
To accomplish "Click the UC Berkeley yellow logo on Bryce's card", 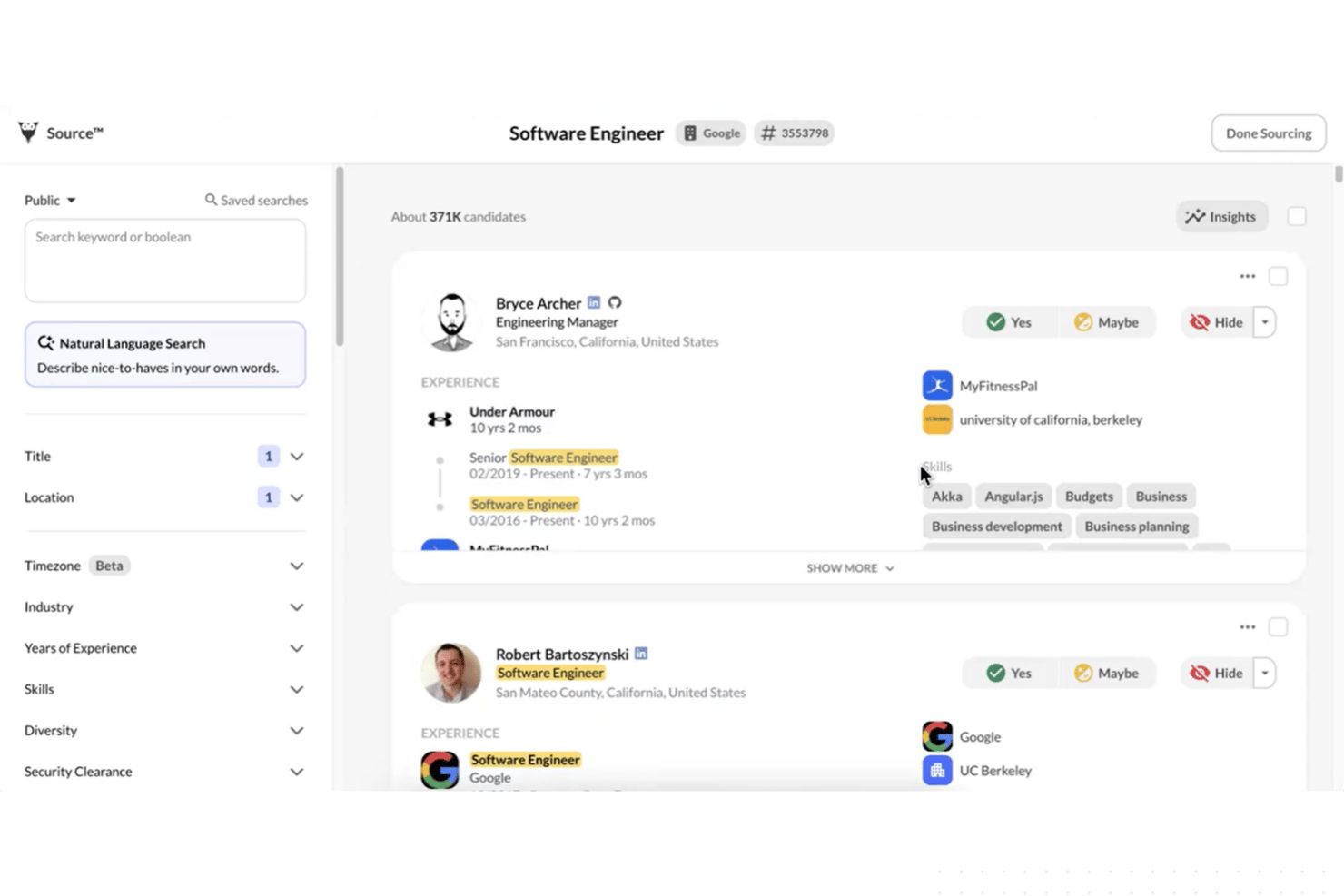I will click(x=937, y=419).
